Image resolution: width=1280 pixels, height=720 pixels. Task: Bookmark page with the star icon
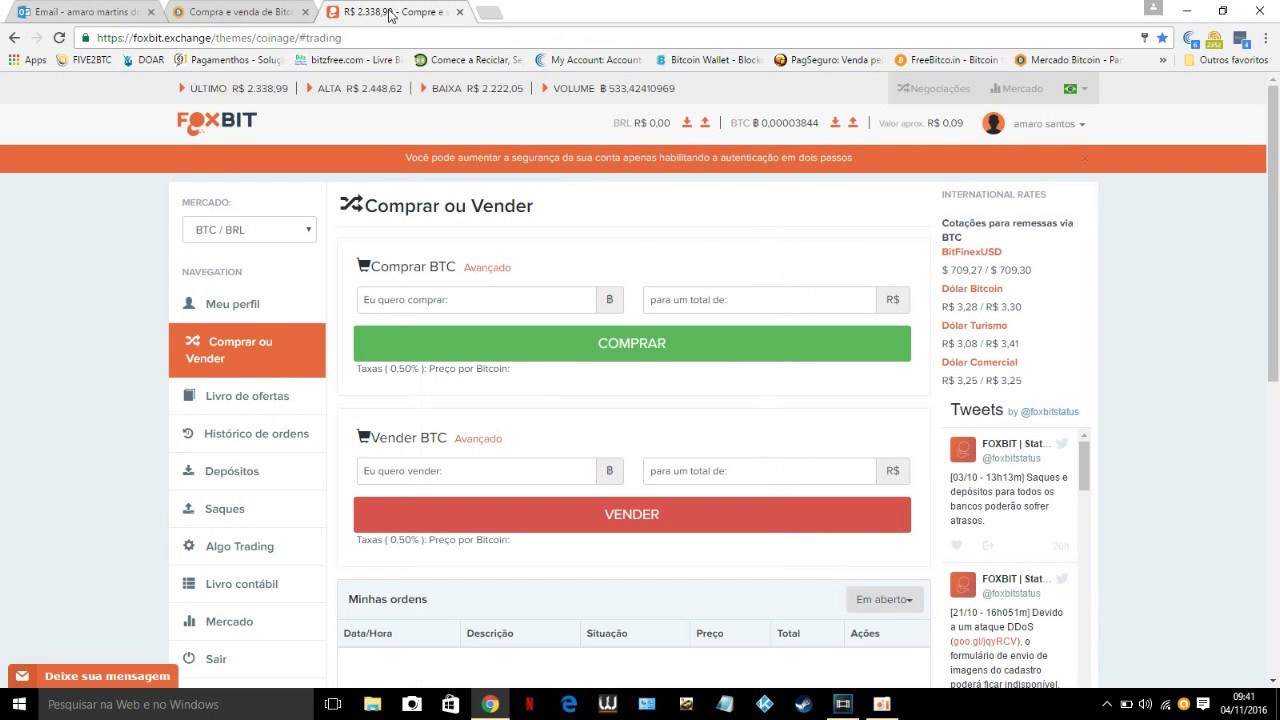pyautogui.click(x=1162, y=37)
